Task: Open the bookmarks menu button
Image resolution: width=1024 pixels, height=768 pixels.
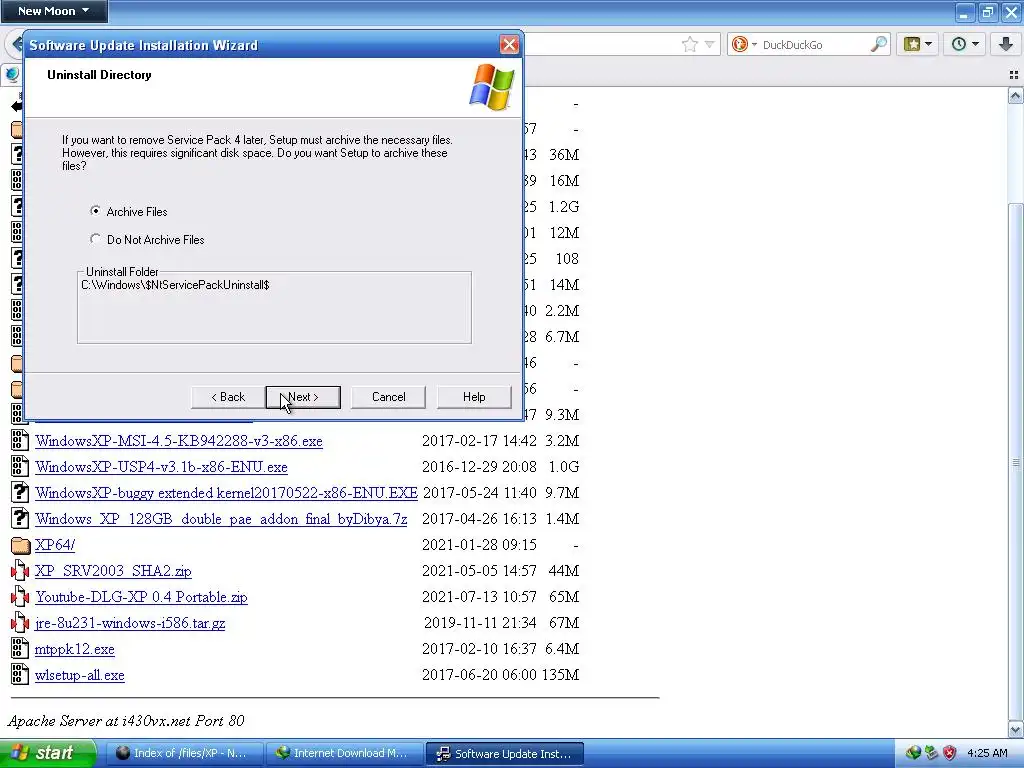Action: (918, 44)
